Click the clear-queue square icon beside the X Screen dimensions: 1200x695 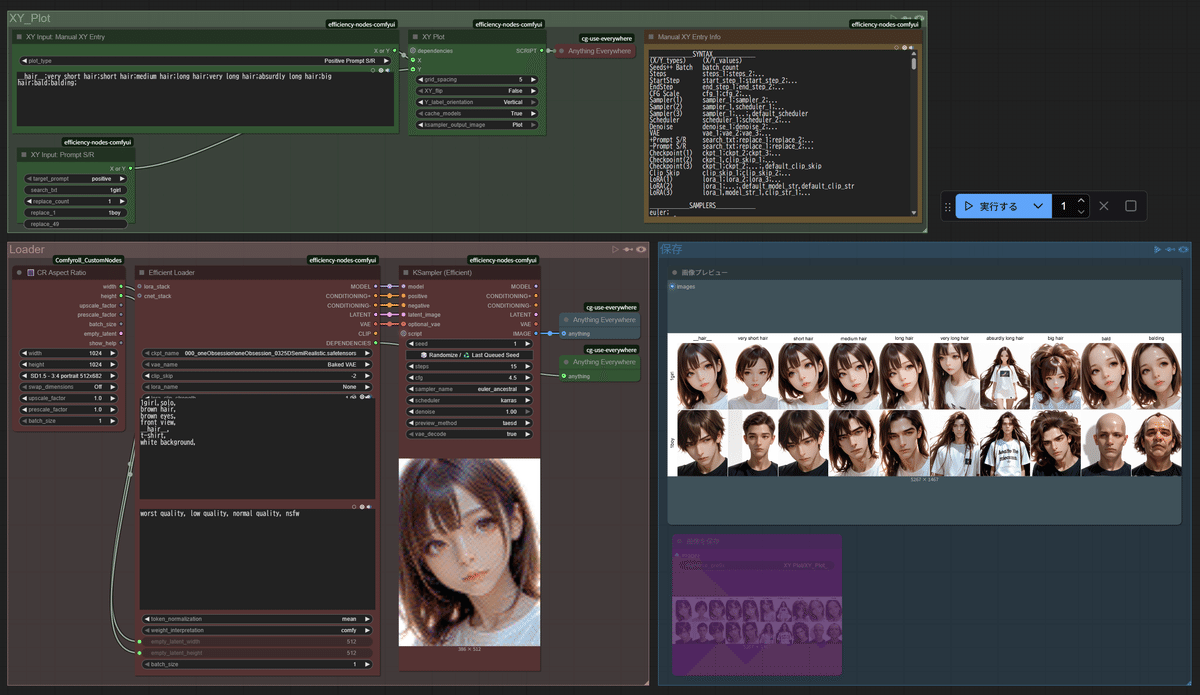coord(1130,205)
